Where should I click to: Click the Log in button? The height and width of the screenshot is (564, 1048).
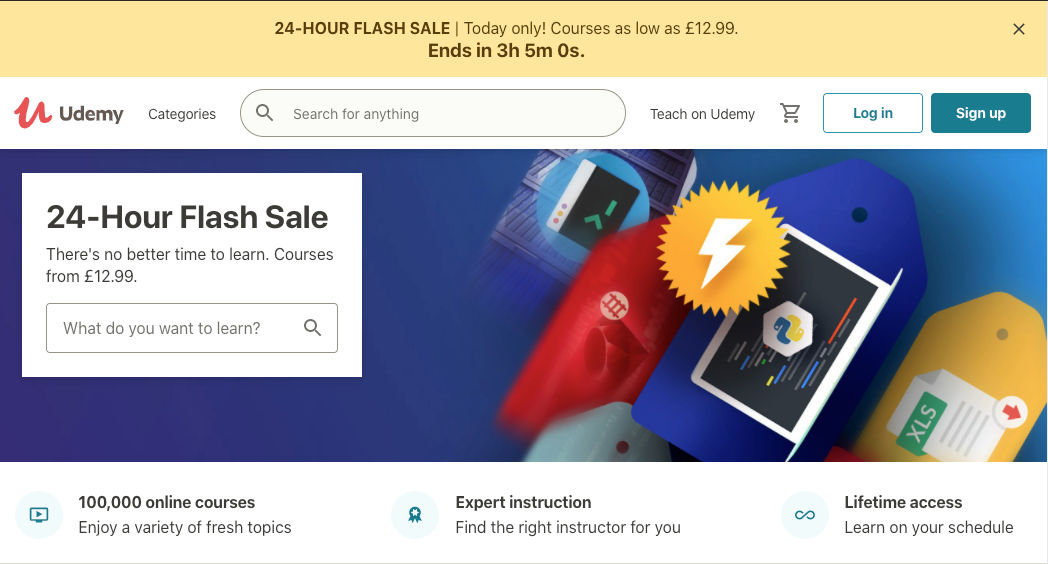[873, 113]
